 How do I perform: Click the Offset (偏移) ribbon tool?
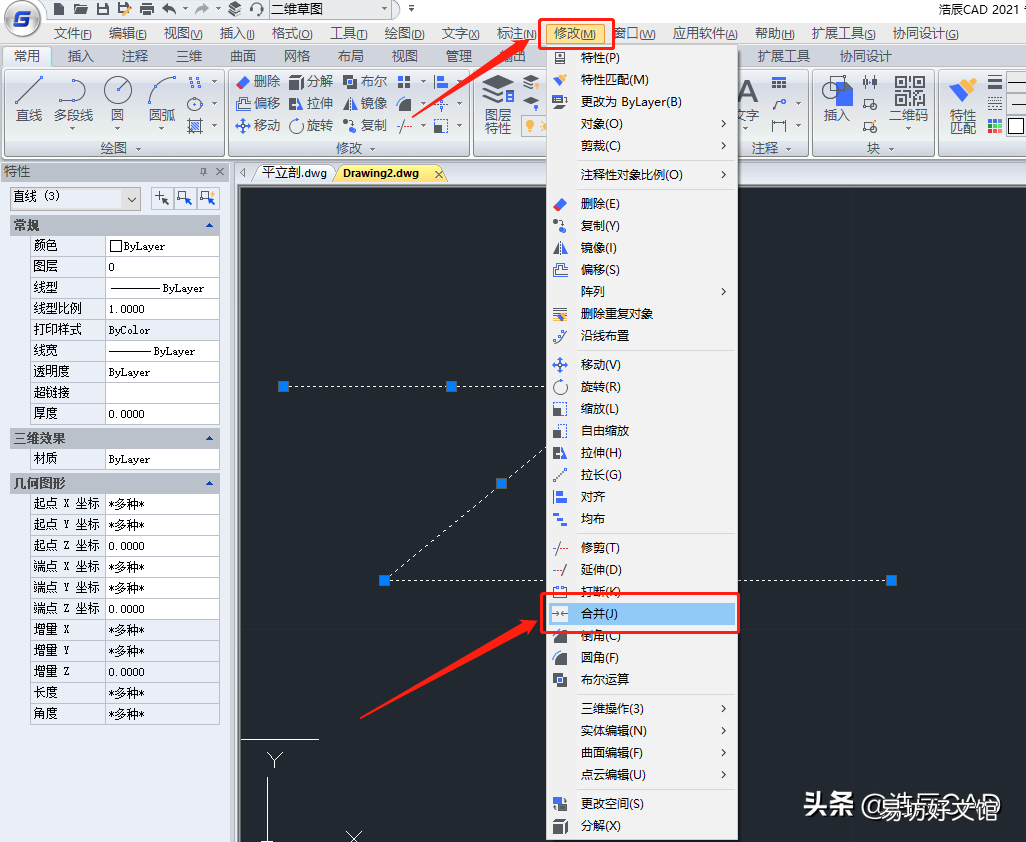coord(258,103)
